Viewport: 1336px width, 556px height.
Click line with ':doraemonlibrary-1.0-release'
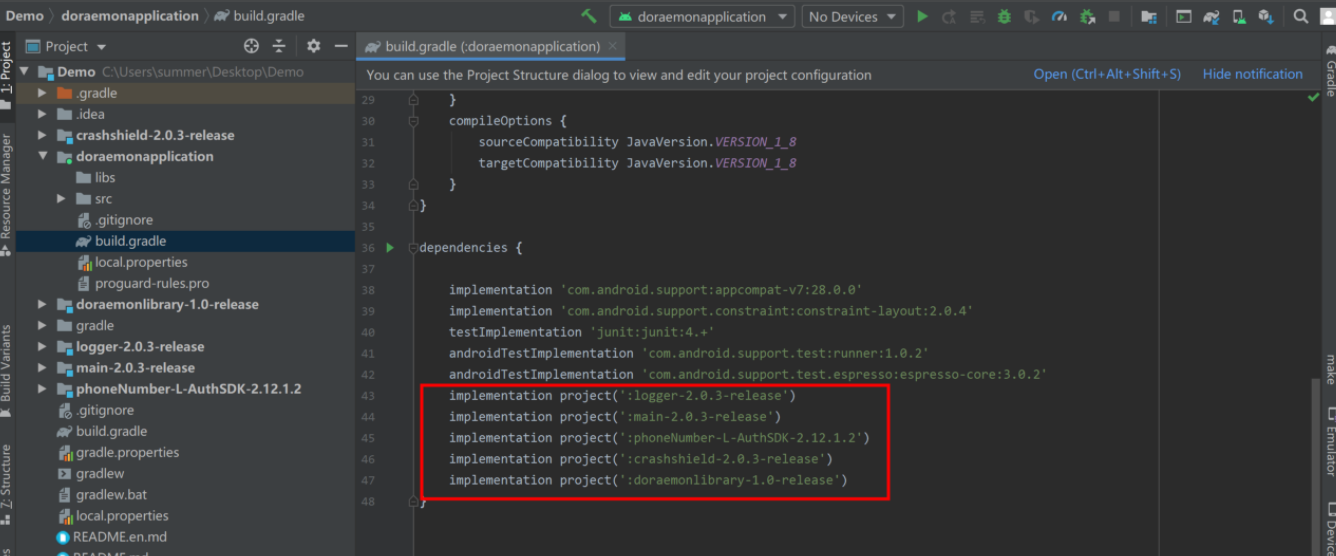click(x=648, y=480)
